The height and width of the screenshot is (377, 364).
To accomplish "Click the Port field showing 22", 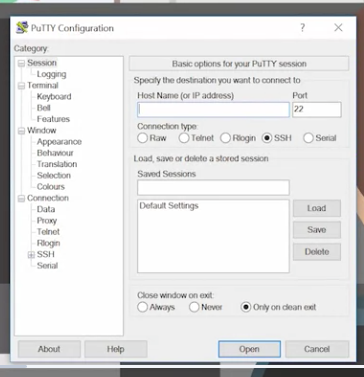I will pos(317,110).
